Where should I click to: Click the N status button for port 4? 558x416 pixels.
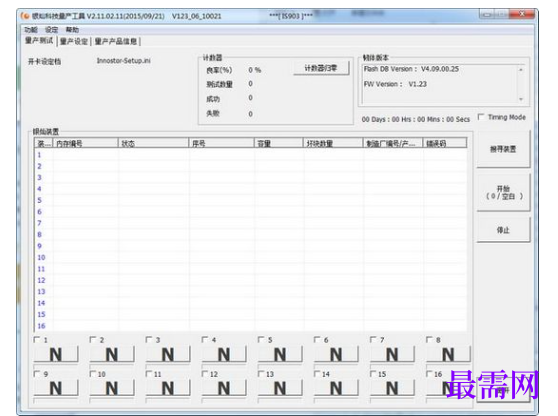[x=224, y=354]
